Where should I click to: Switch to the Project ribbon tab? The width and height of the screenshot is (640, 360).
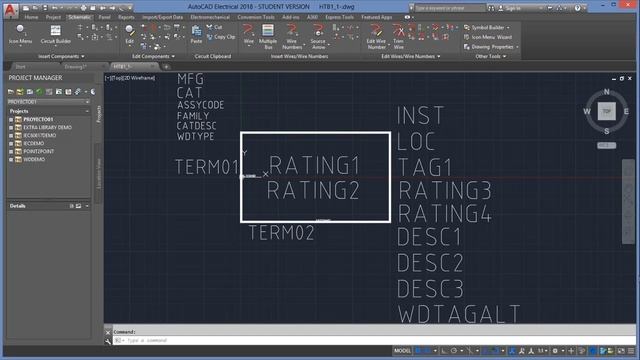coord(53,17)
